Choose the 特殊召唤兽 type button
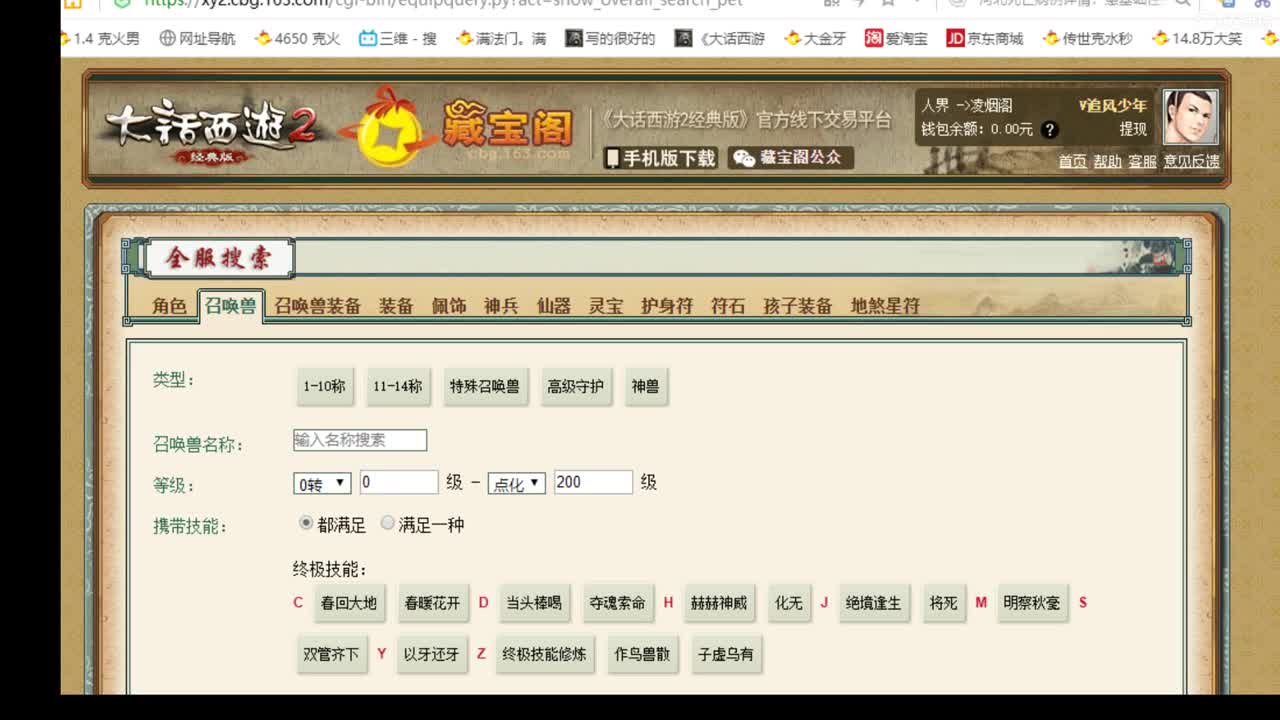Screen dimensions: 1280x720 (x=485, y=386)
